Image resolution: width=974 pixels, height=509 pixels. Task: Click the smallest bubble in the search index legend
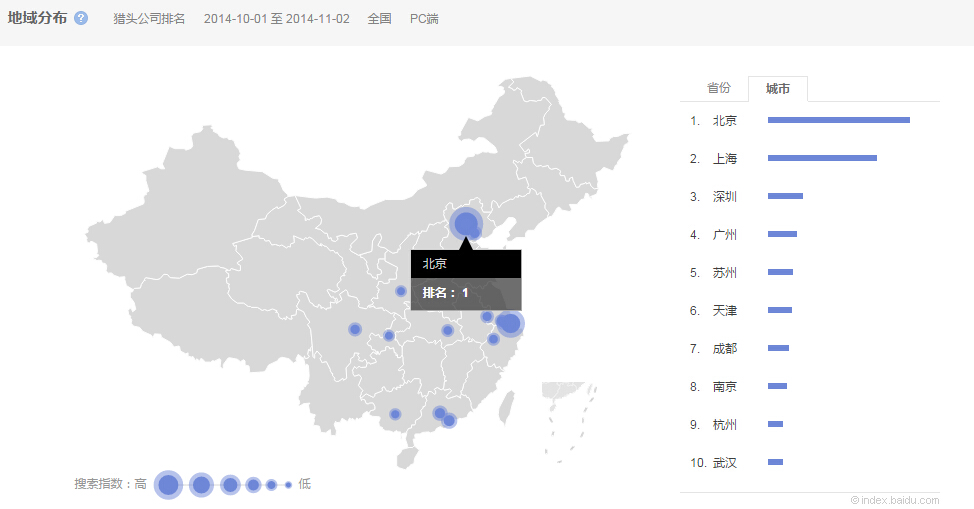pyautogui.click(x=288, y=485)
